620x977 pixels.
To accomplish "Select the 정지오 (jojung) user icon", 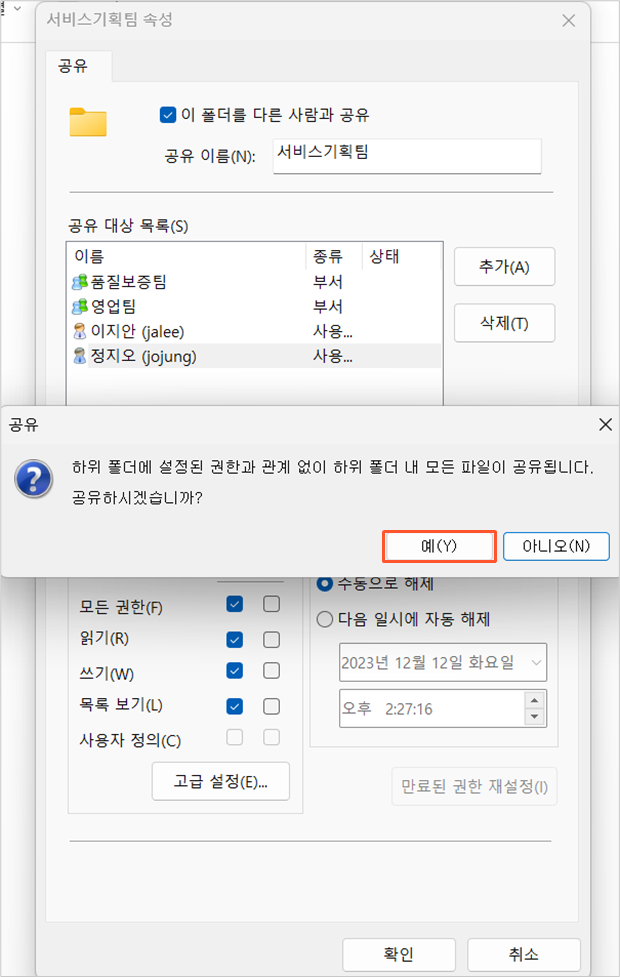I will point(80,356).
